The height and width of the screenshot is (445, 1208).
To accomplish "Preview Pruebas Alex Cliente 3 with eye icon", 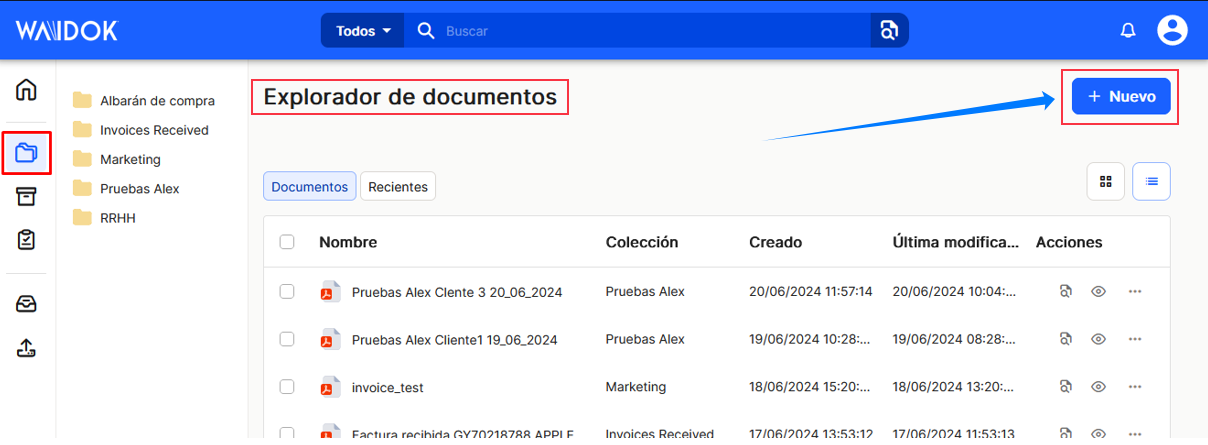I will tap(1098, 292).
